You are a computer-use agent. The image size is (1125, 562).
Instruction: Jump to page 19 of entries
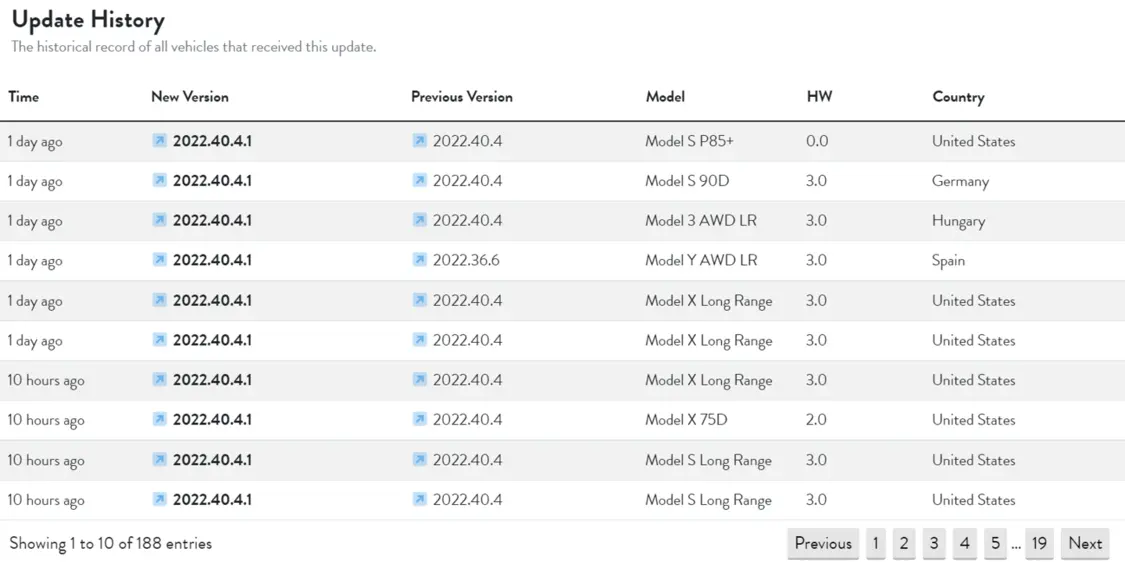[1039, 543]
